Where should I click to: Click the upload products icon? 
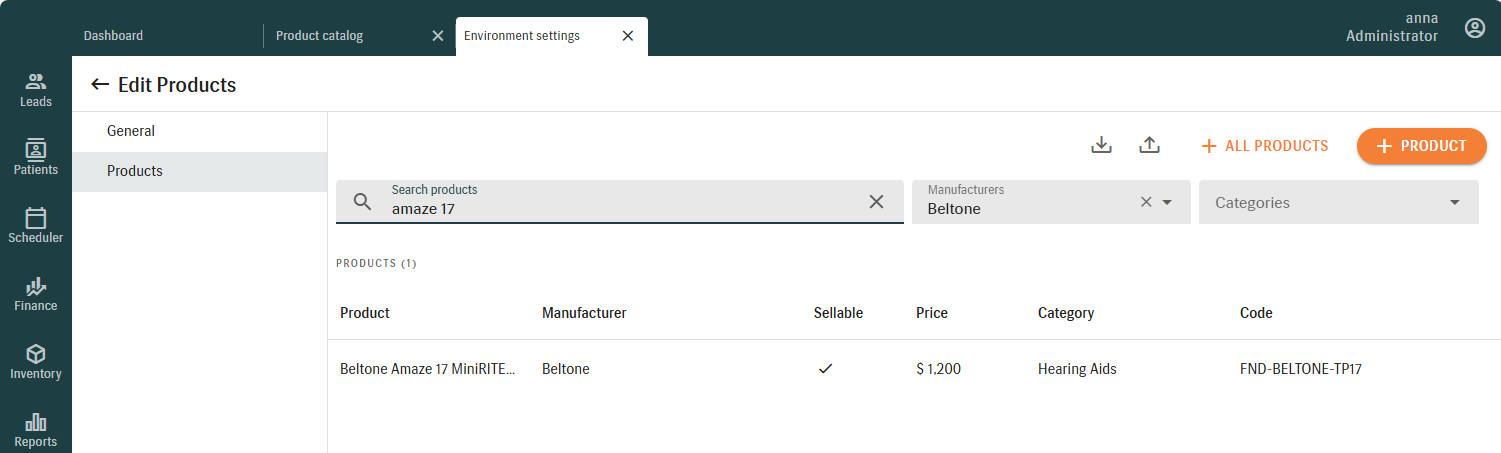click(1149, 146)
